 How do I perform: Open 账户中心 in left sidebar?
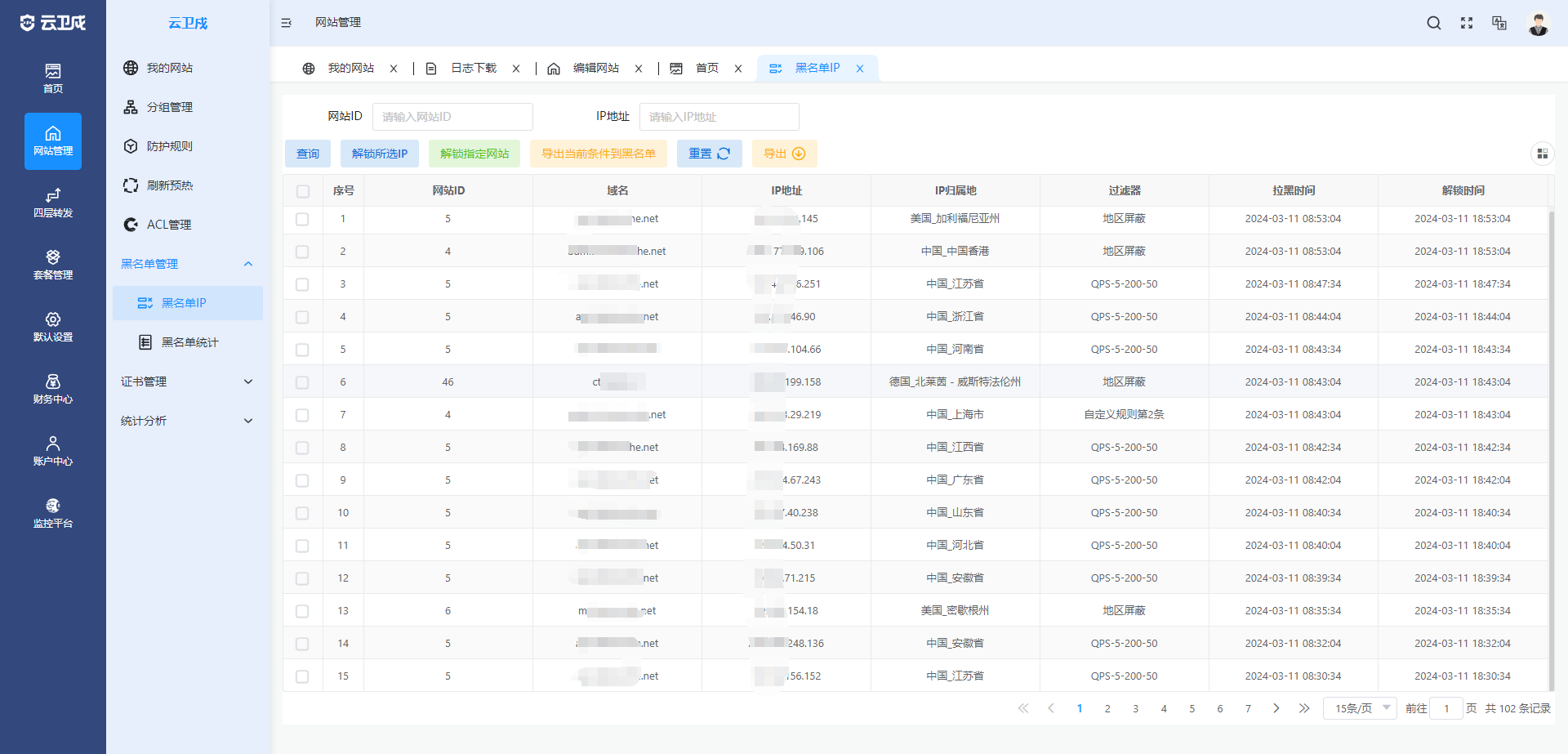coord(53,451)
